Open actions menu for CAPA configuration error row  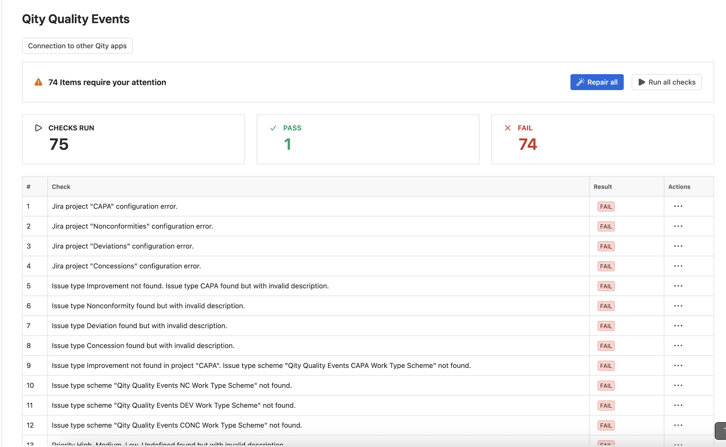678,207
